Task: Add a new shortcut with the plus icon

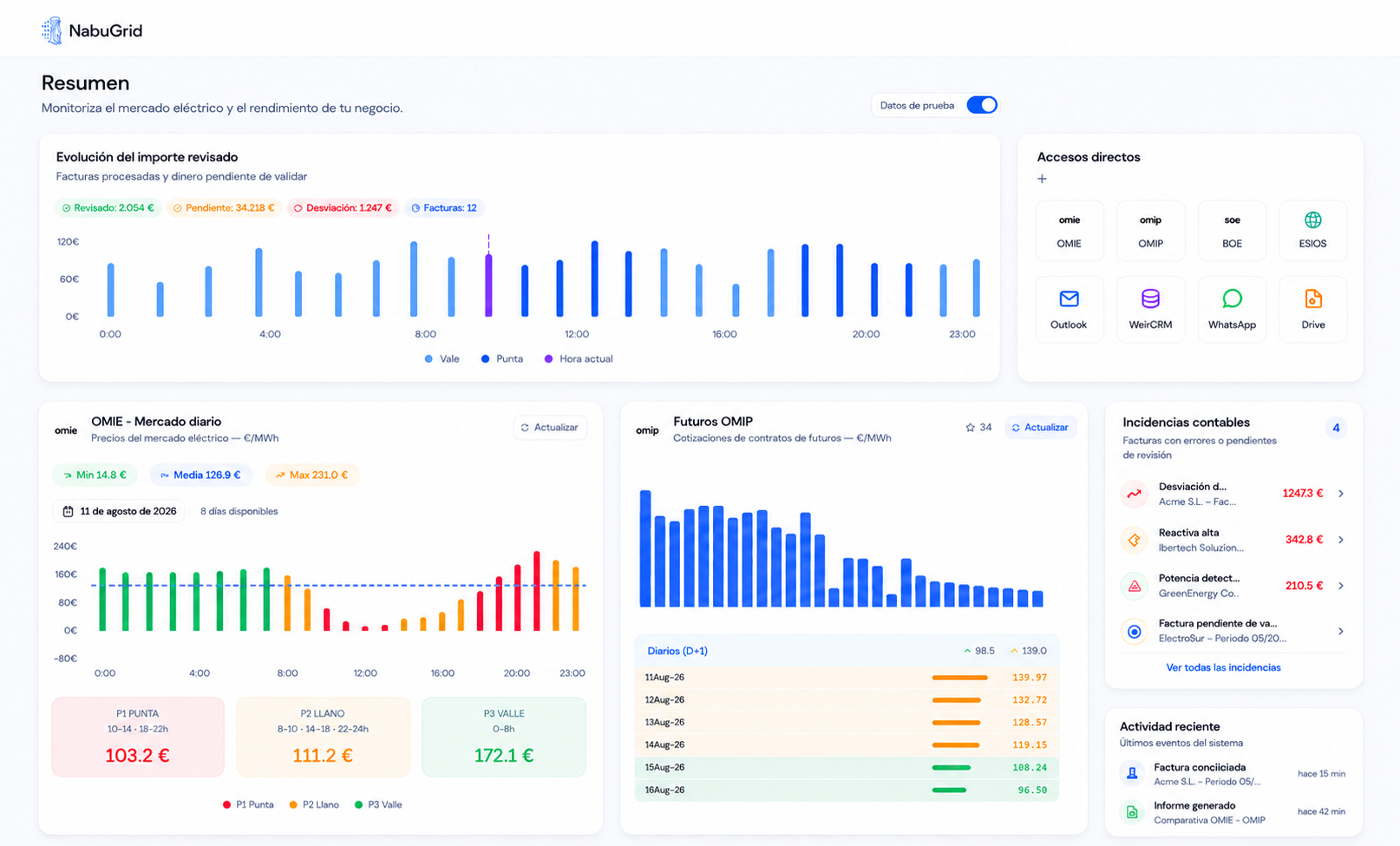Action: (1042, 179)
